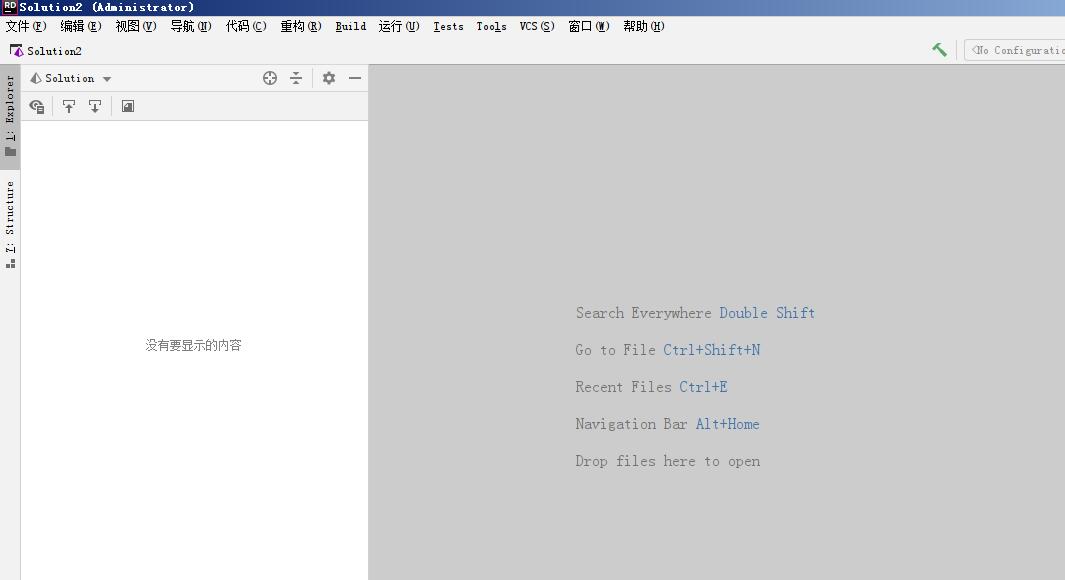Click the Ctrl+Shift+N shortcut link

712,350
